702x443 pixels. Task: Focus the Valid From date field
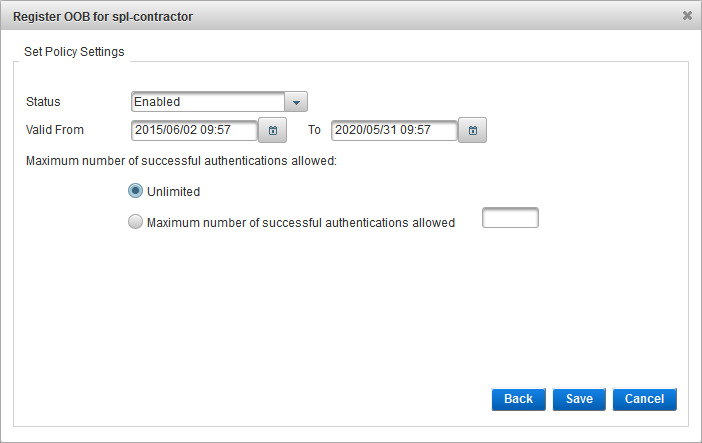(x=194, y=130)
